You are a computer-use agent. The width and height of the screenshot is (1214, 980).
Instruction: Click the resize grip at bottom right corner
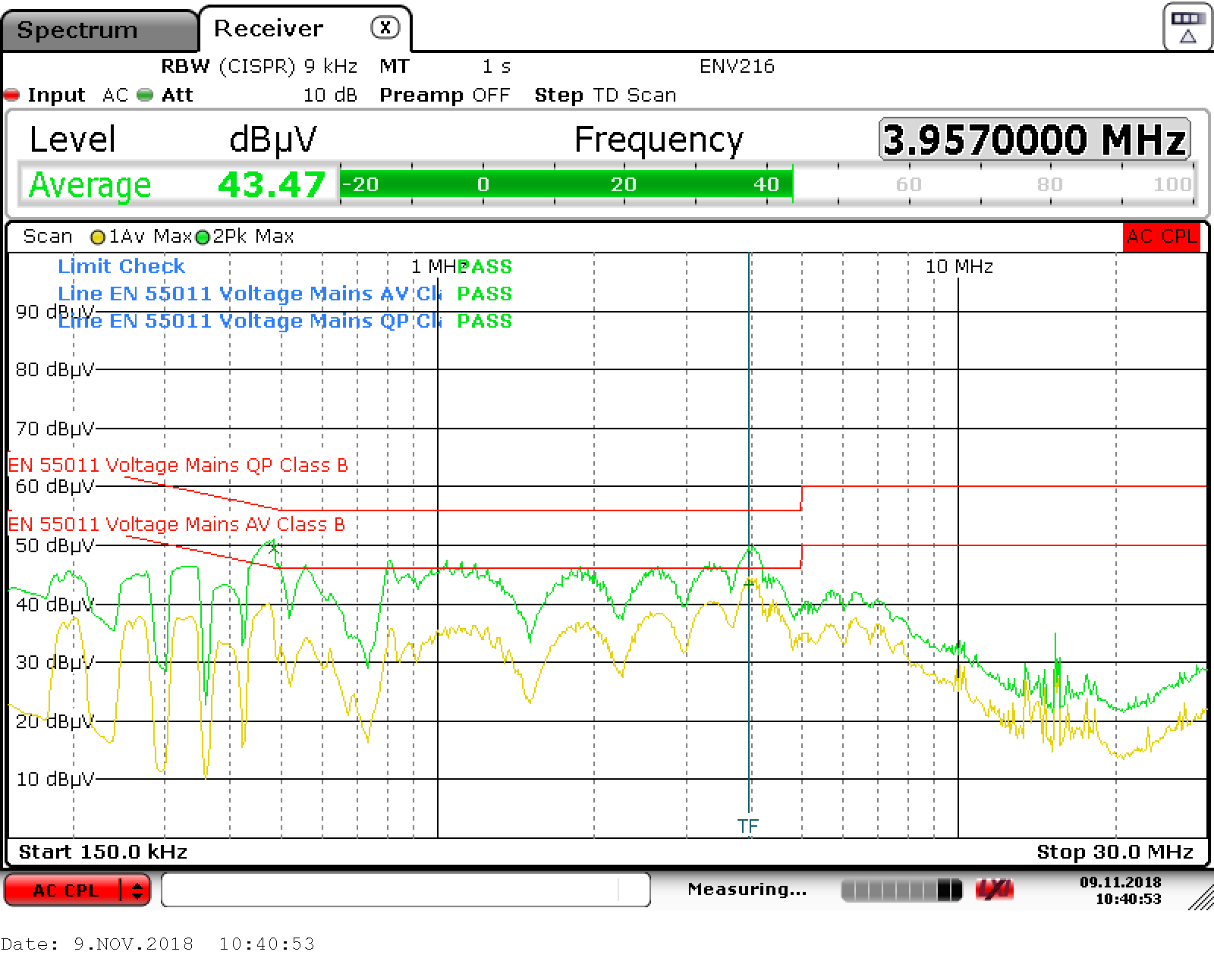pyautogui.click(x=1200, y=897)
